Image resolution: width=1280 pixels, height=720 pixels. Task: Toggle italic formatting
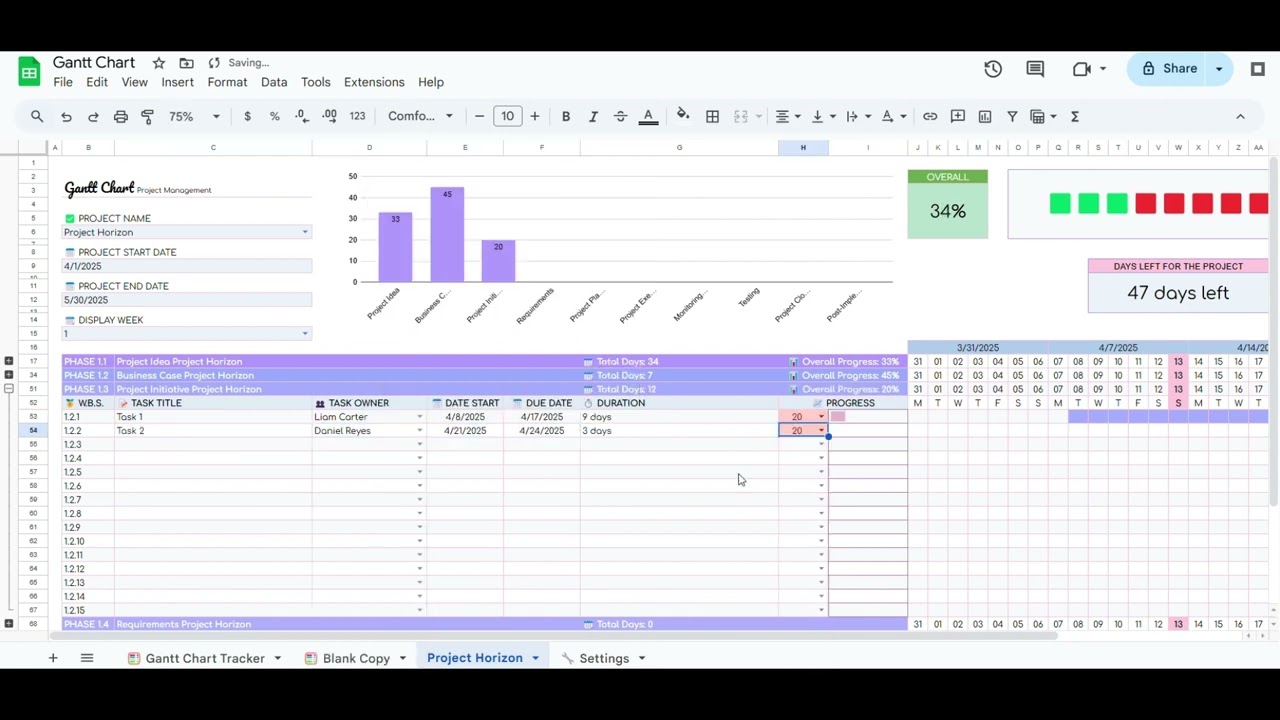(593, 117)
